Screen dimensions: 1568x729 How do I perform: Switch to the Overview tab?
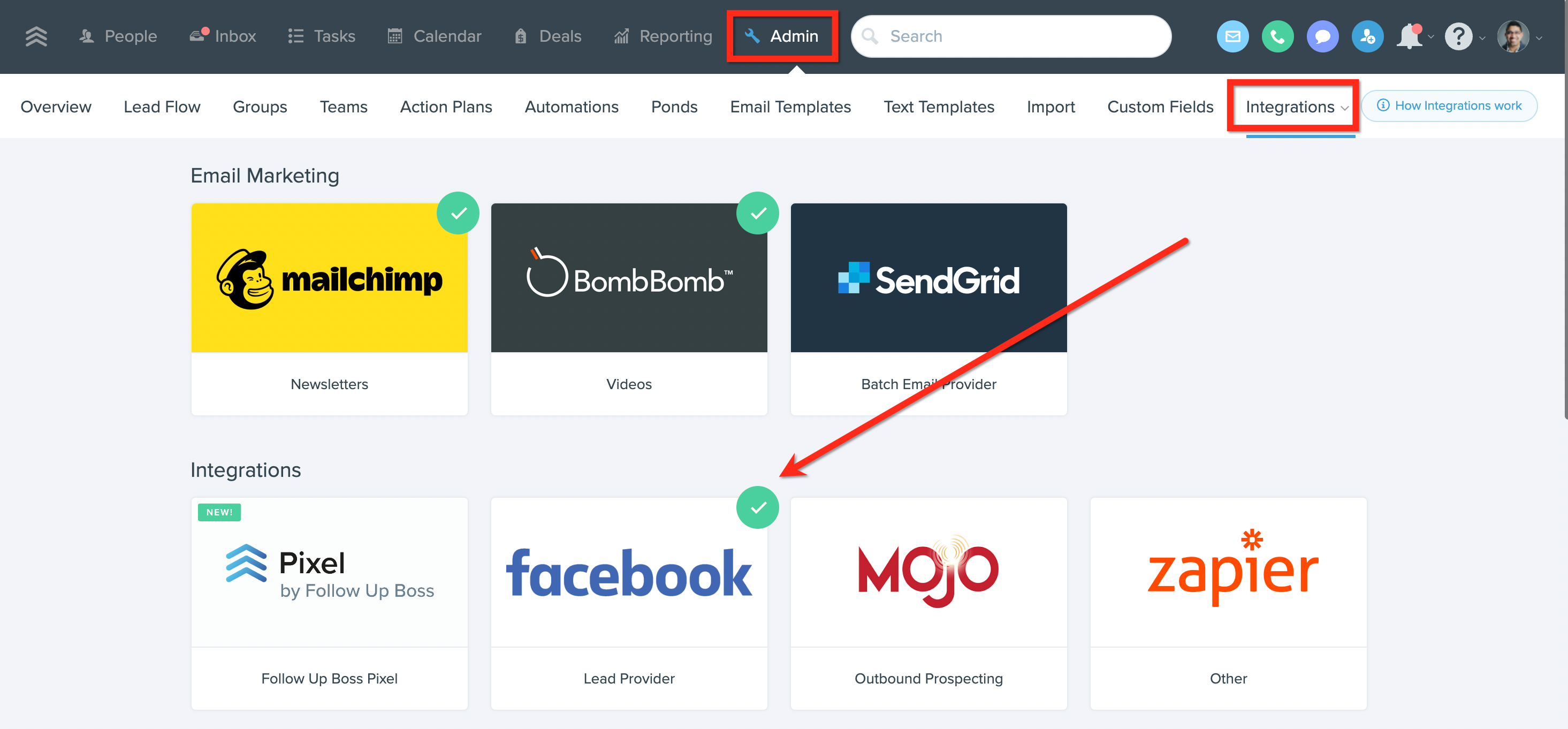(x=56, y=106)
